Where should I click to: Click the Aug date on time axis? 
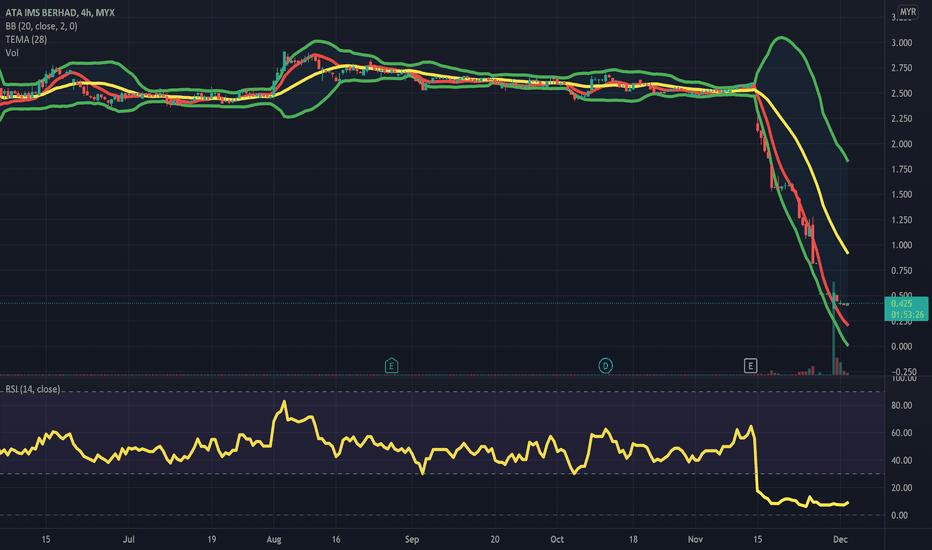coord(274,539)
